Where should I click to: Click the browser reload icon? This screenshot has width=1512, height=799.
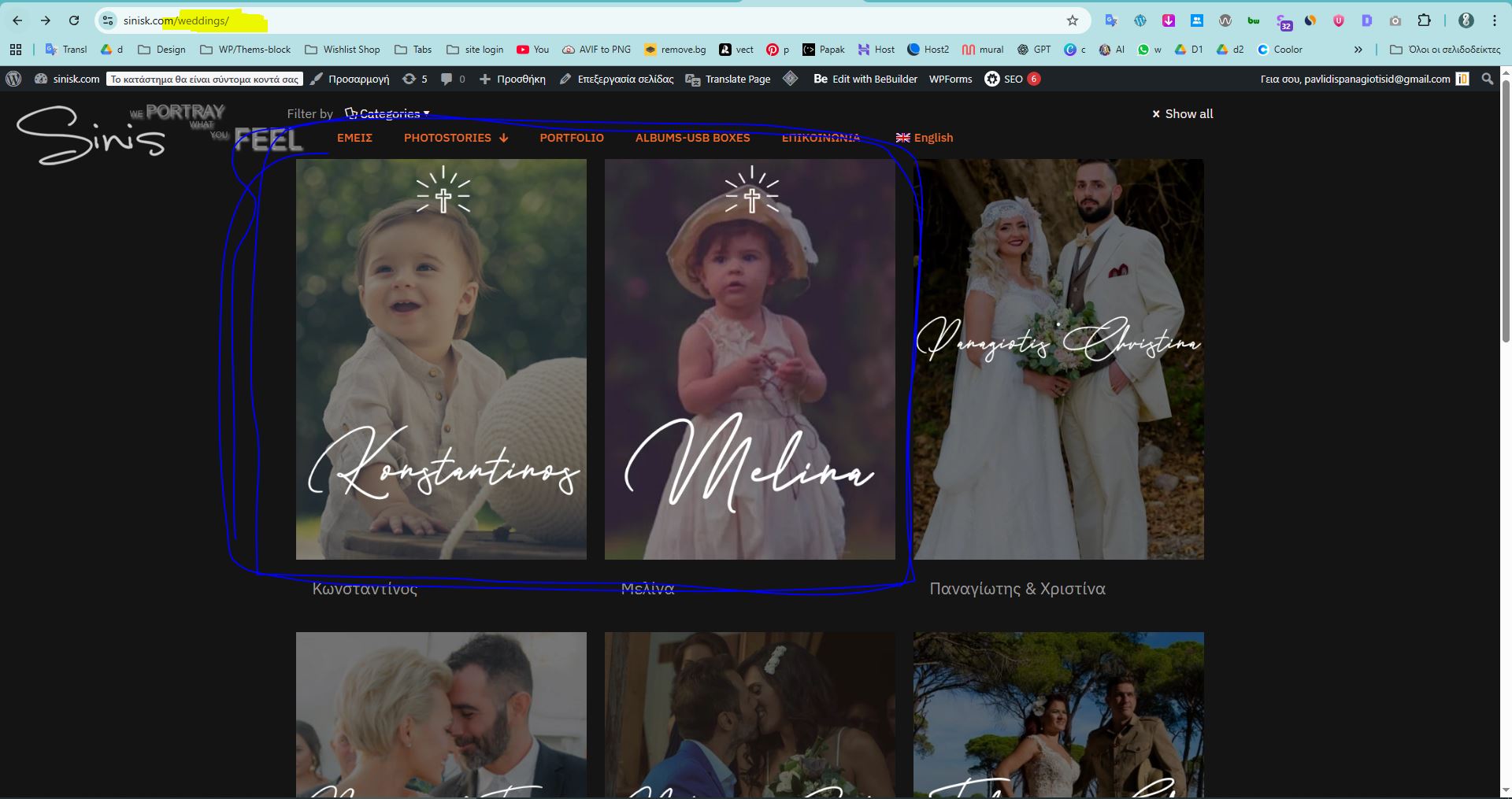(74, 20)
